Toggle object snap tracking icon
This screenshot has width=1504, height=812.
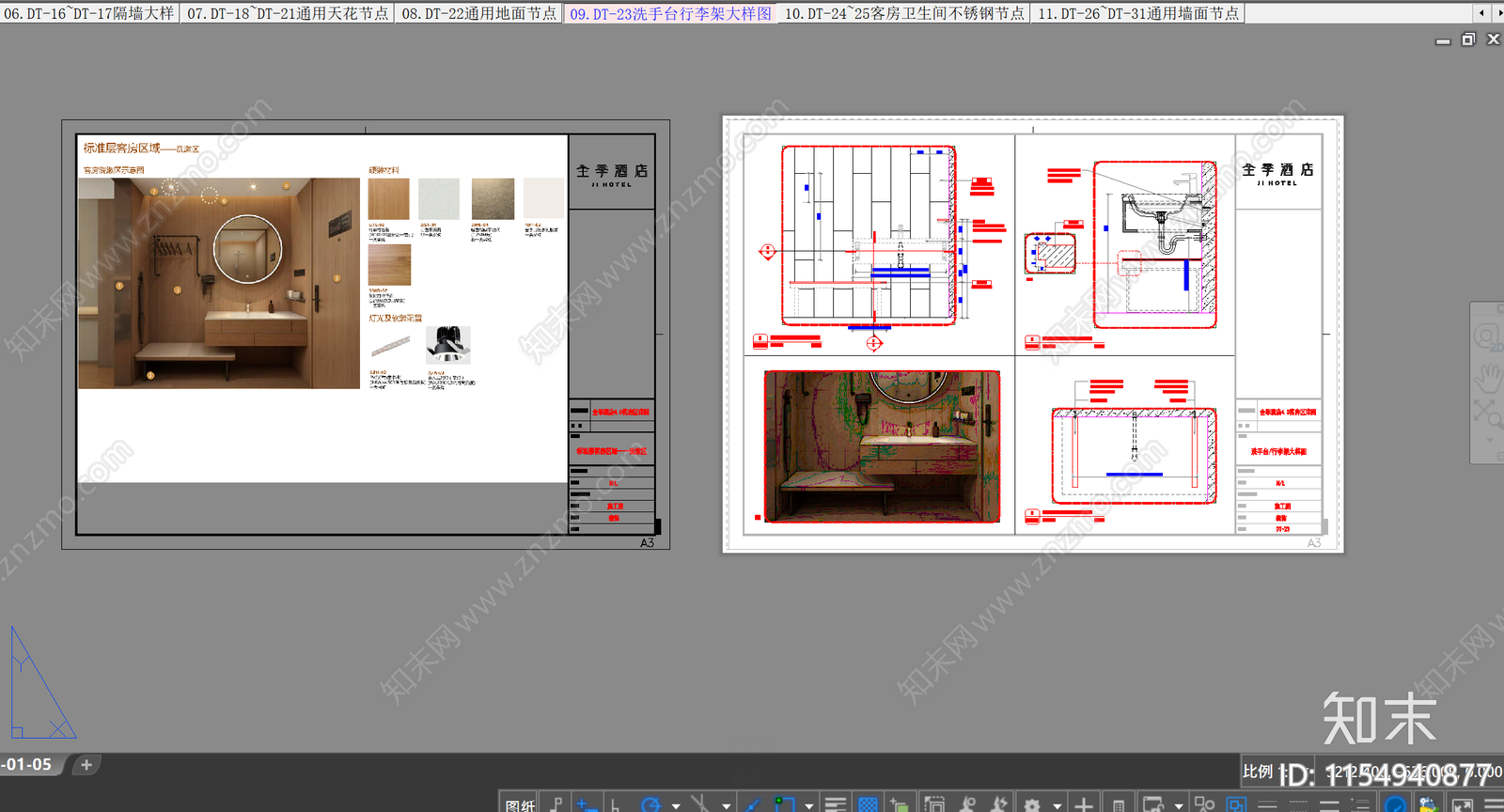click(752, 804)
